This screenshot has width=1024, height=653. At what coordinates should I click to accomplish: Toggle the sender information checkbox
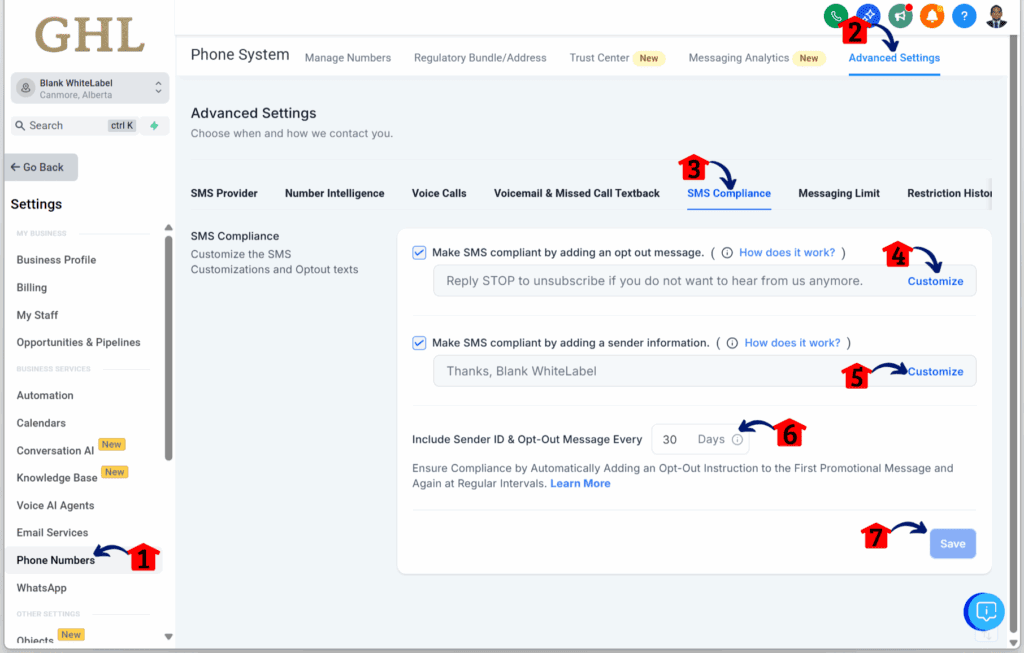pos(419,343)
